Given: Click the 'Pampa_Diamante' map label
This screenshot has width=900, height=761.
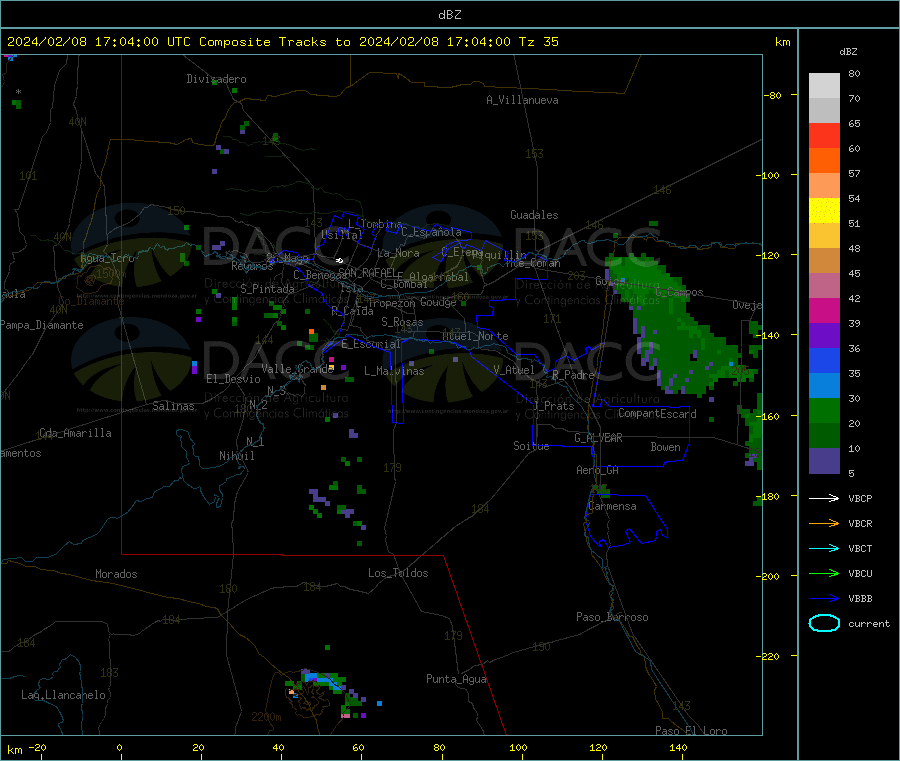Looking at the screenshot, I should (42, 325).
